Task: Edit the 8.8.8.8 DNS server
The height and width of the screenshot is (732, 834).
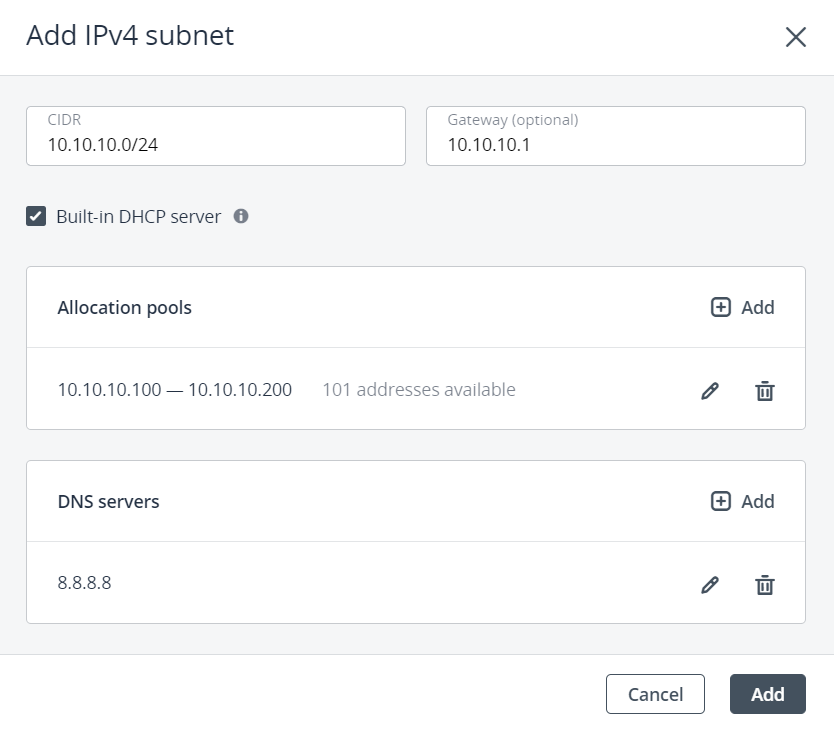Action: [710, 585]
